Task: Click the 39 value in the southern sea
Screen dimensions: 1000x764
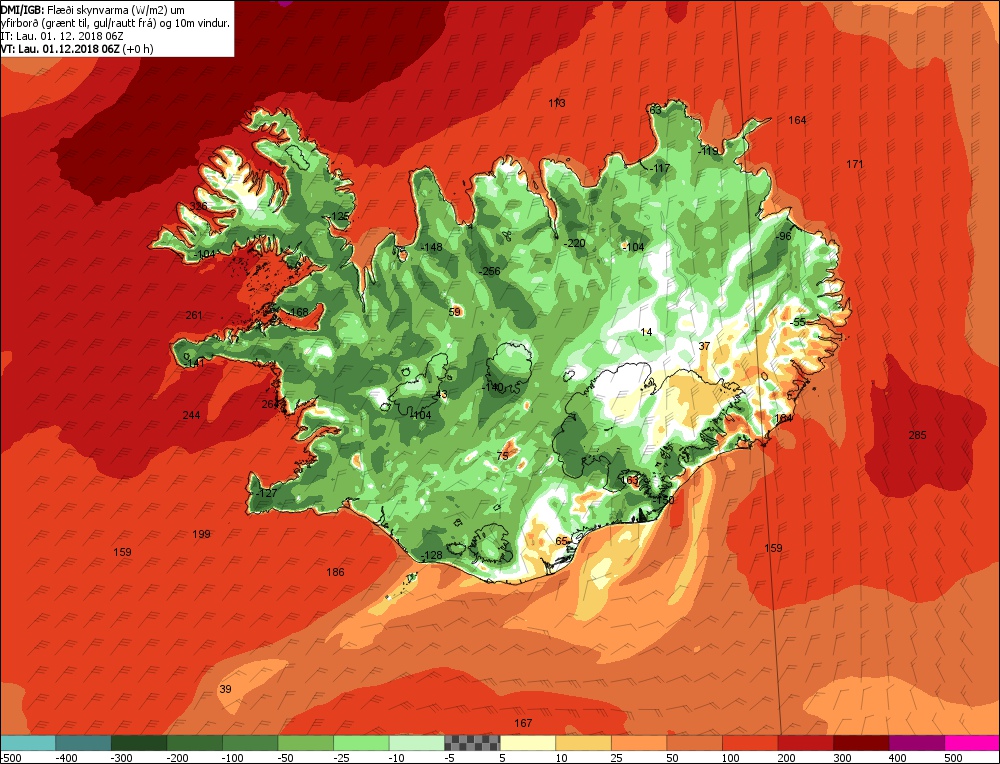Action: 225,689
